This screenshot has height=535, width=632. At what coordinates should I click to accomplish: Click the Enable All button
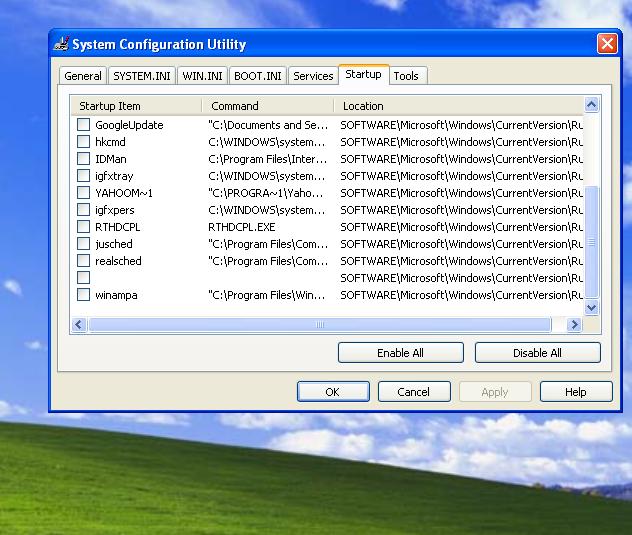(x=401, y=353)
